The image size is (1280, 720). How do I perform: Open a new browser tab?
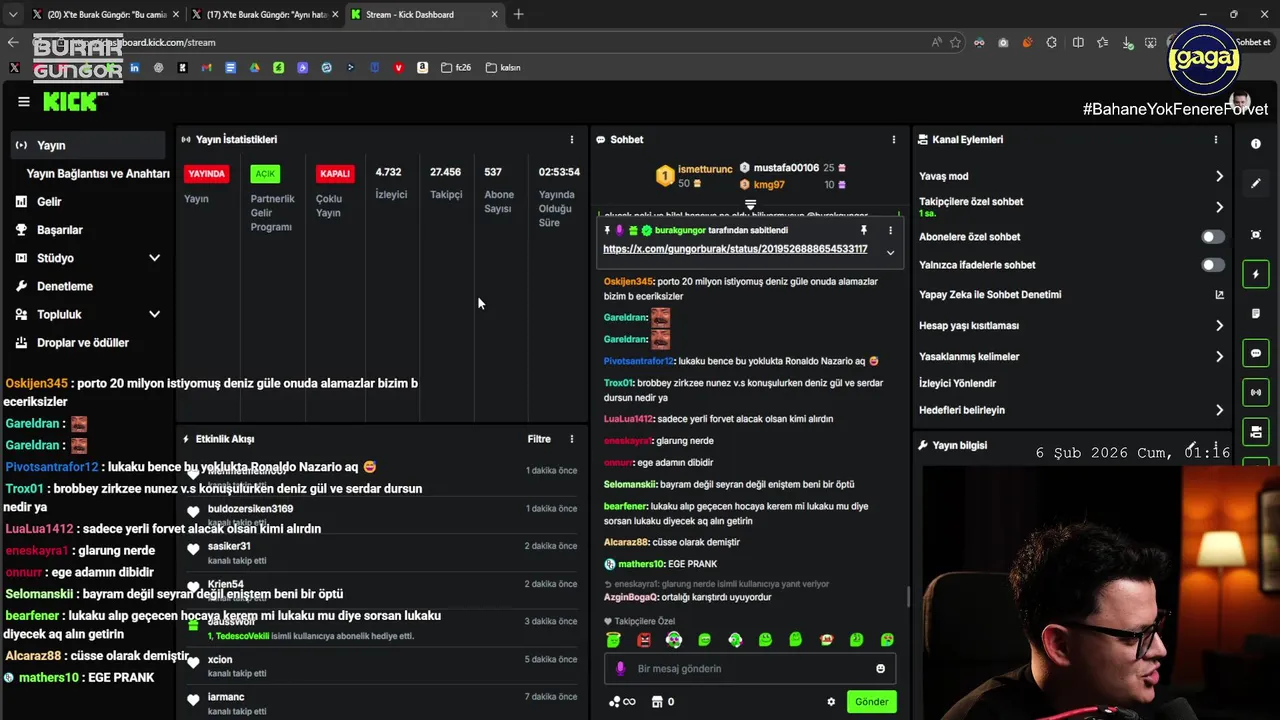point(518,14)
